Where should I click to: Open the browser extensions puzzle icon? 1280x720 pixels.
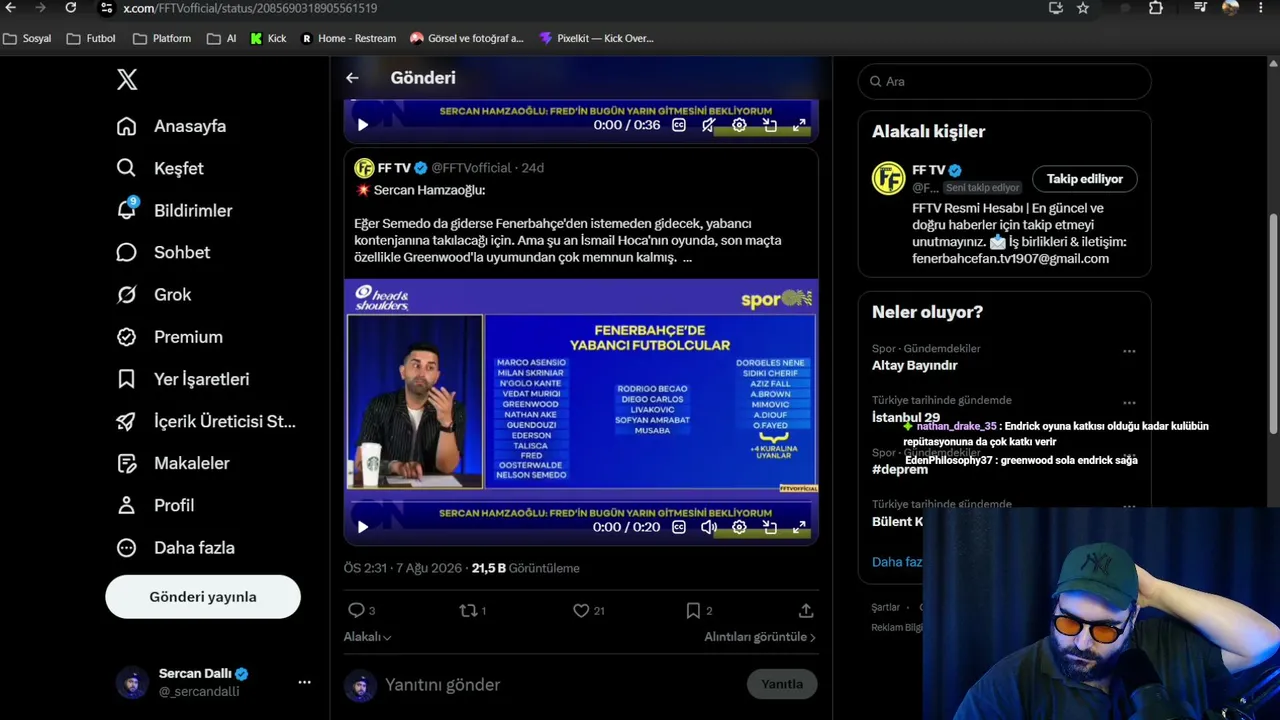(1156, 8)
